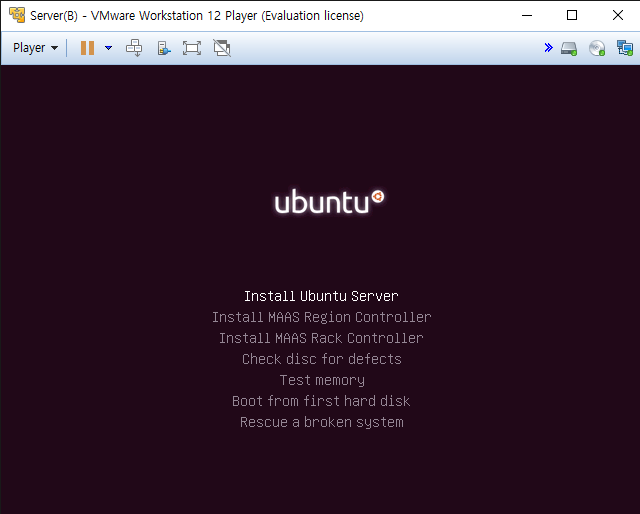Screen dimensions: 640x514
Task: Expand the power options arrow beside pause
Action: click(x=108, y=48)
